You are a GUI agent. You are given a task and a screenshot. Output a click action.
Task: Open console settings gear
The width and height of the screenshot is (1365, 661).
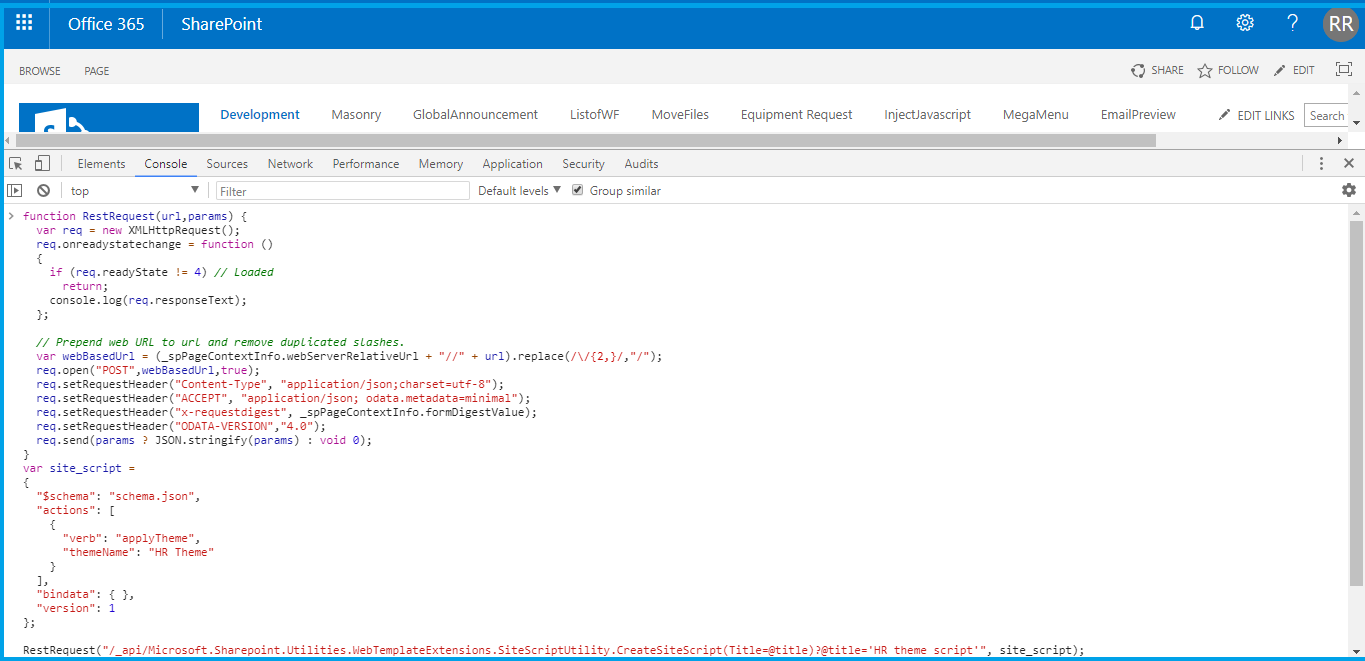(x=1349, y=190)
